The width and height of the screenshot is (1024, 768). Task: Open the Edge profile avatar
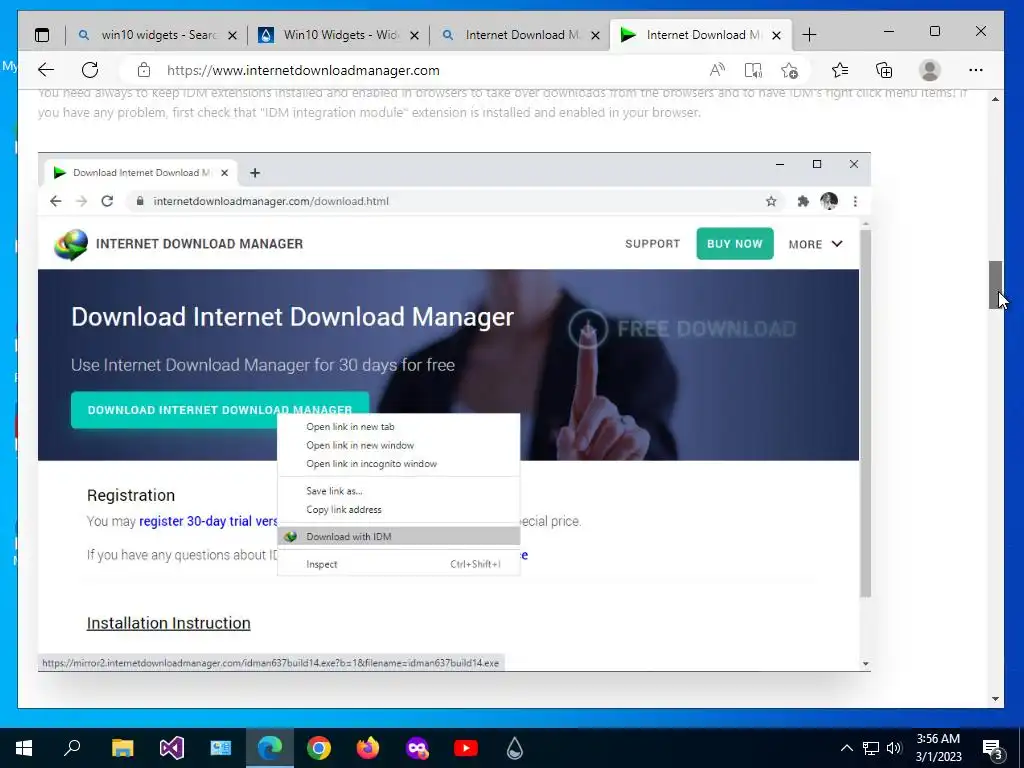coord(930,71)
